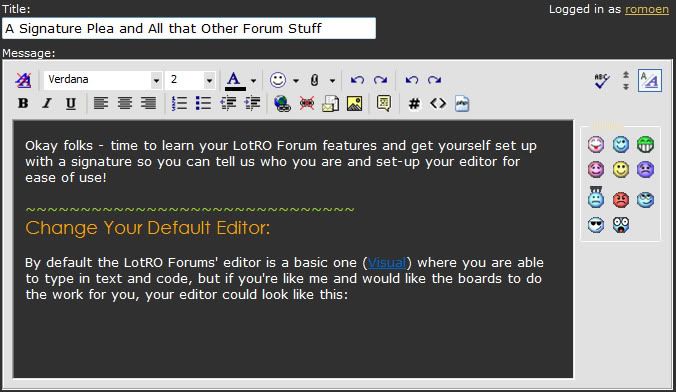
Task: Toggle bold formatting
Action: pyautogui.click(x=23, y=103)
